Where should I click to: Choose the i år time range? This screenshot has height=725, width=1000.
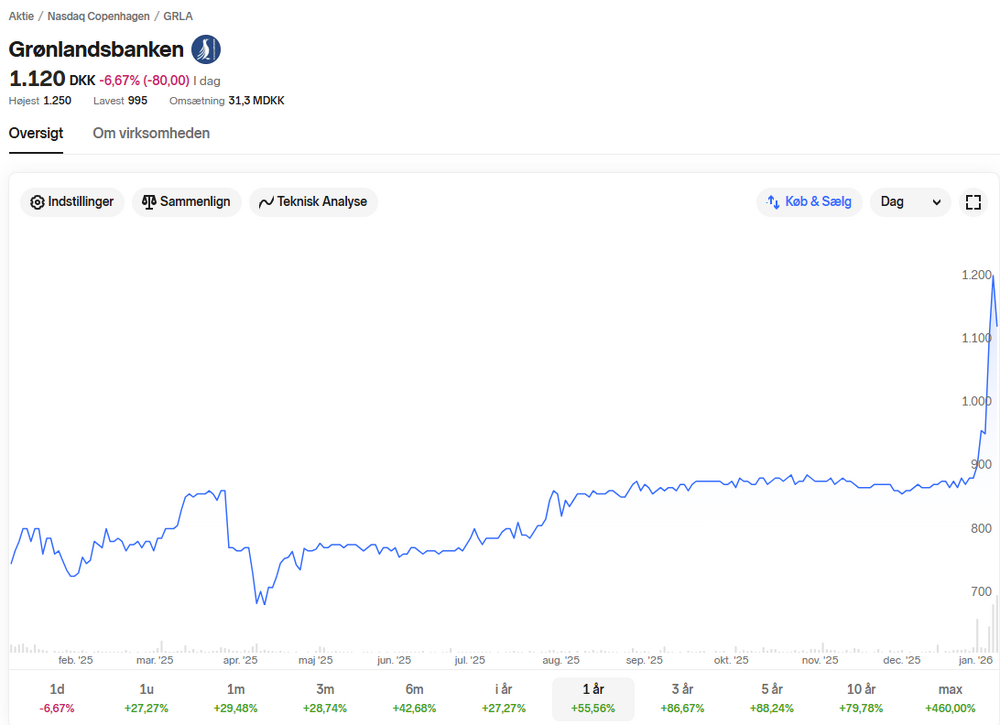click(x=503, y=698)
